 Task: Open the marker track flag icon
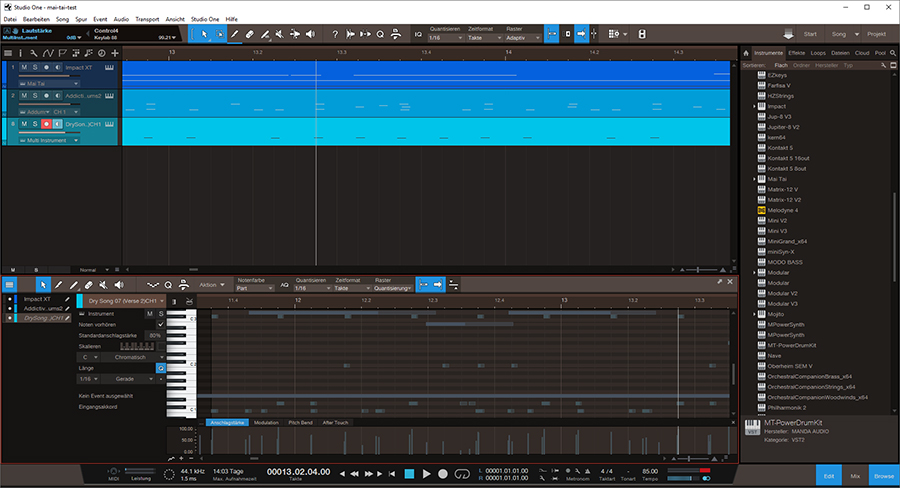click(63, 53)
